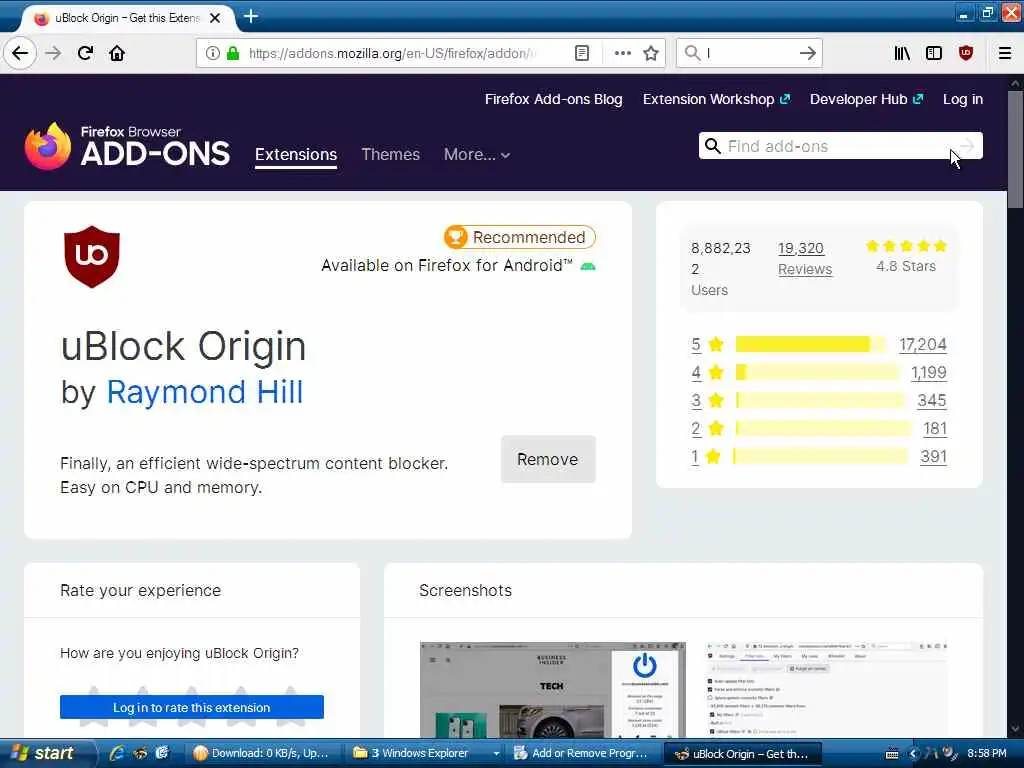This screenshot has height=768, width=1024.
Task: Submit the Find add-ons search arrow
Action: coord(967,146)
